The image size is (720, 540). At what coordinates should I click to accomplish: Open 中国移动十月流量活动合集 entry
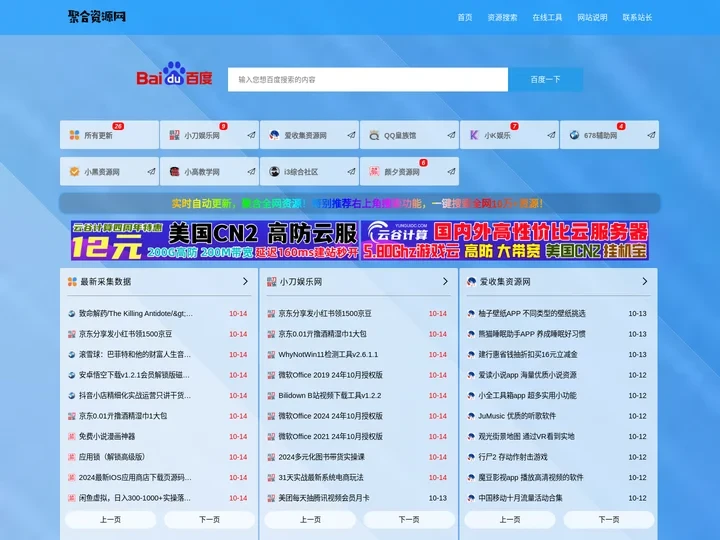click(x=520, y=498)
